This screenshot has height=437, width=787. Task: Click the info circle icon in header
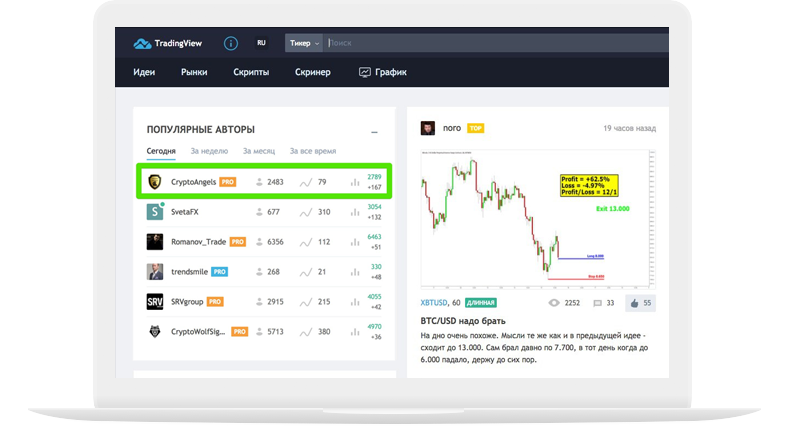click(231, 43)
